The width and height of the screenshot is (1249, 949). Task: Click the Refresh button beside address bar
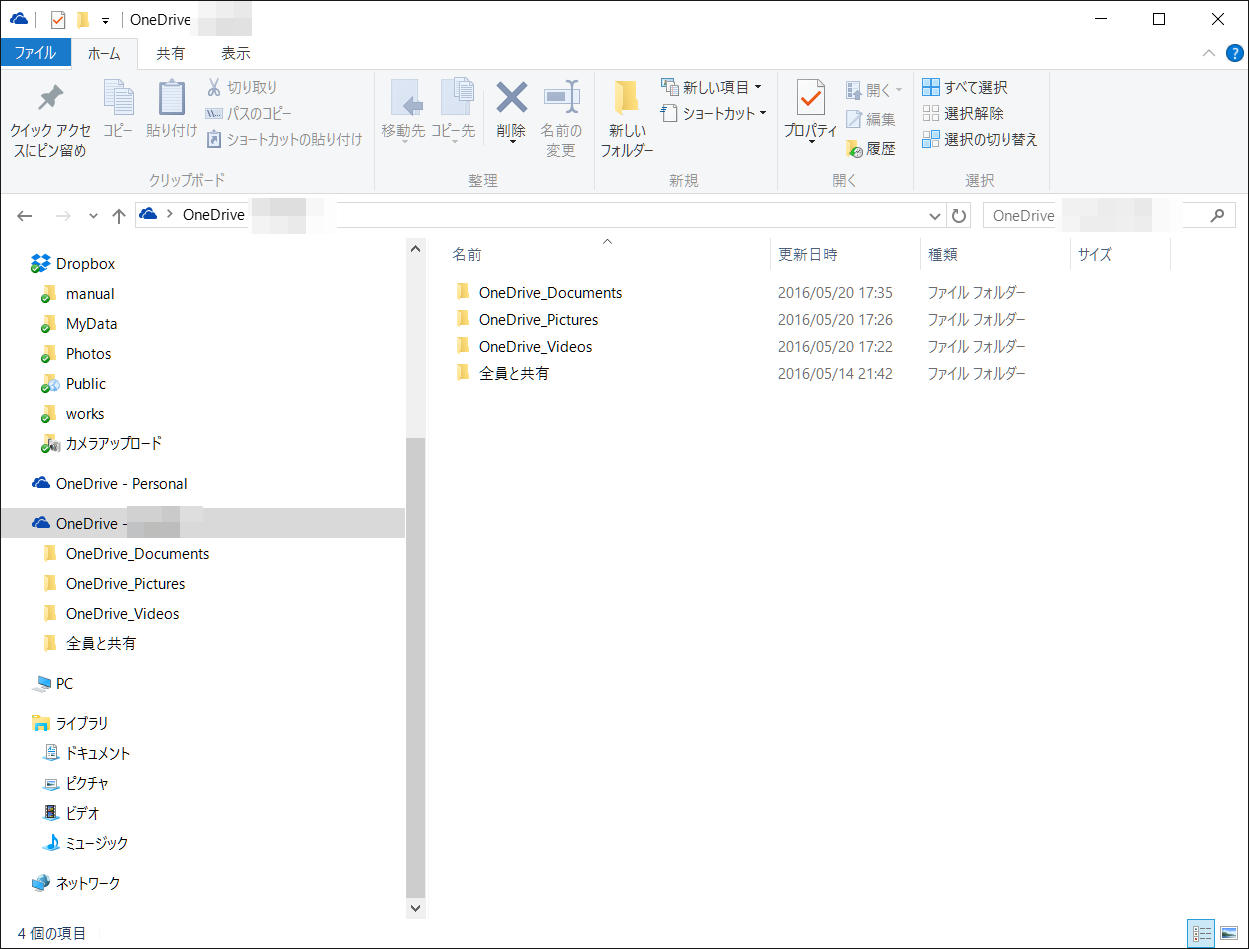(x=959, y=216)
